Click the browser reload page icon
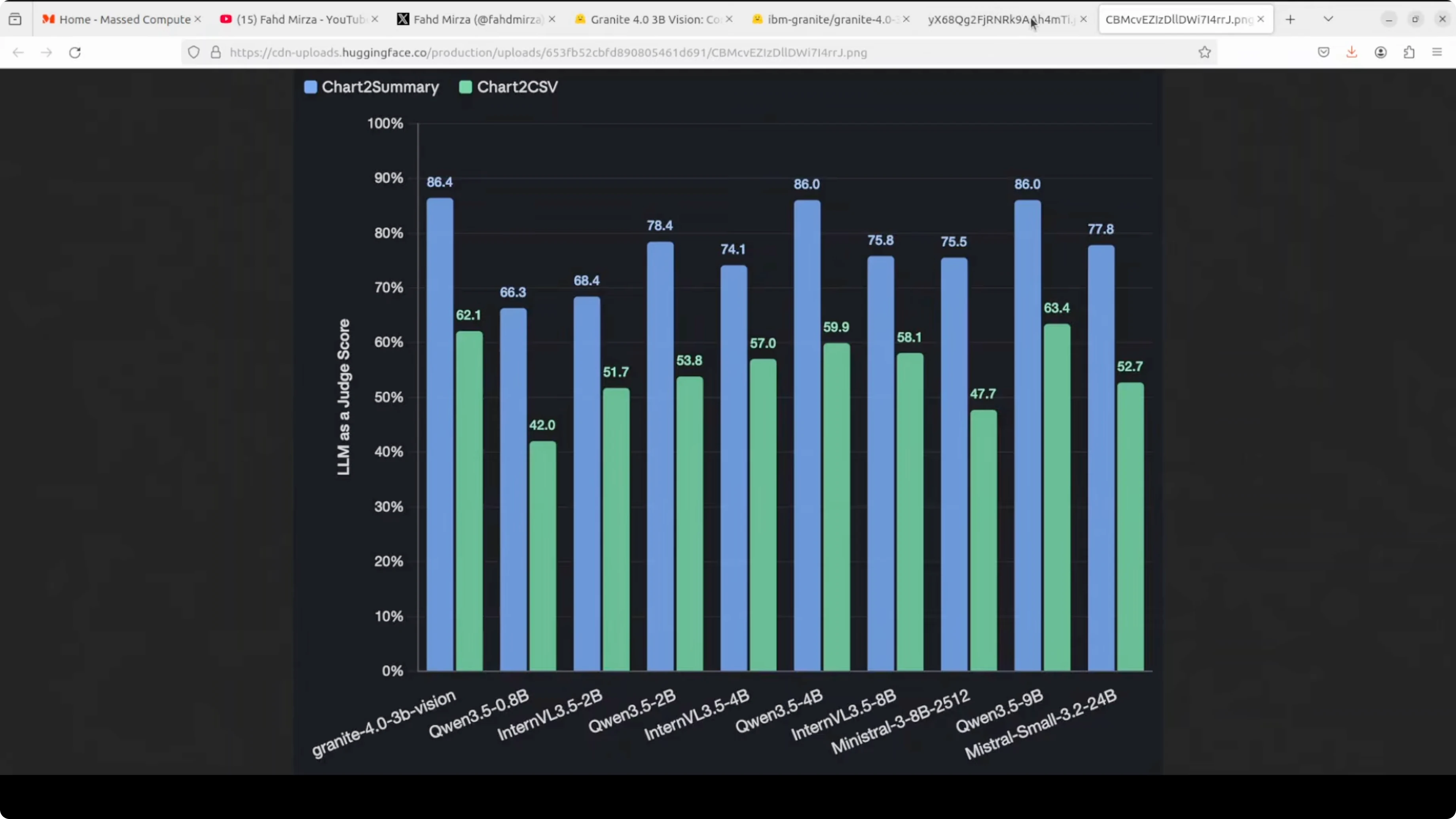The image size is (1456, 819). 75,53
